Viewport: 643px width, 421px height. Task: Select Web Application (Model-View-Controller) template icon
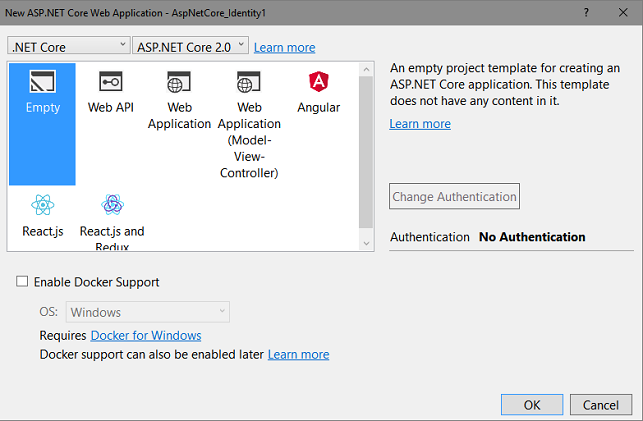(x=249, y=81)
